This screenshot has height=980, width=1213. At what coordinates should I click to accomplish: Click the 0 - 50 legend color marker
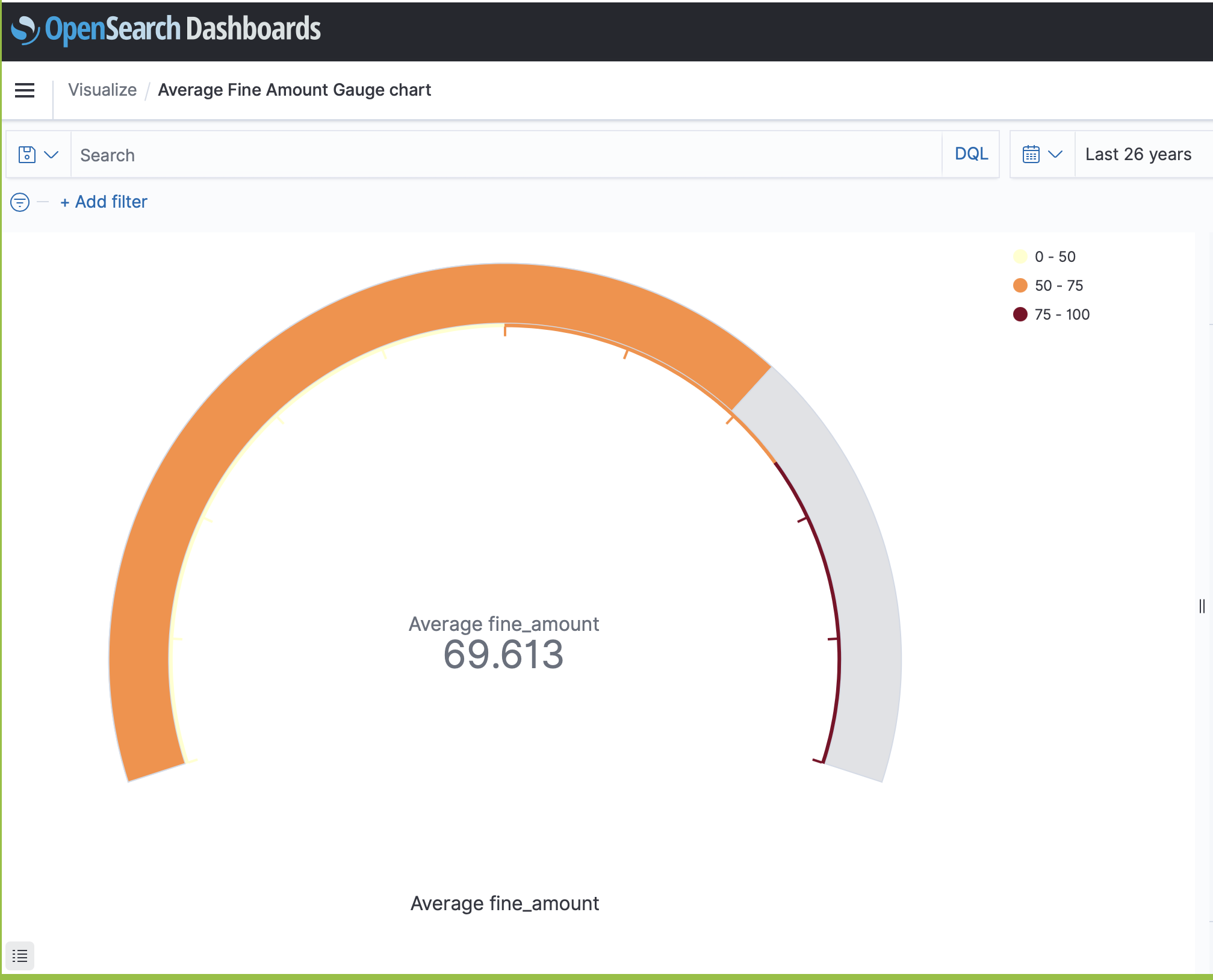click(1020, 256)
